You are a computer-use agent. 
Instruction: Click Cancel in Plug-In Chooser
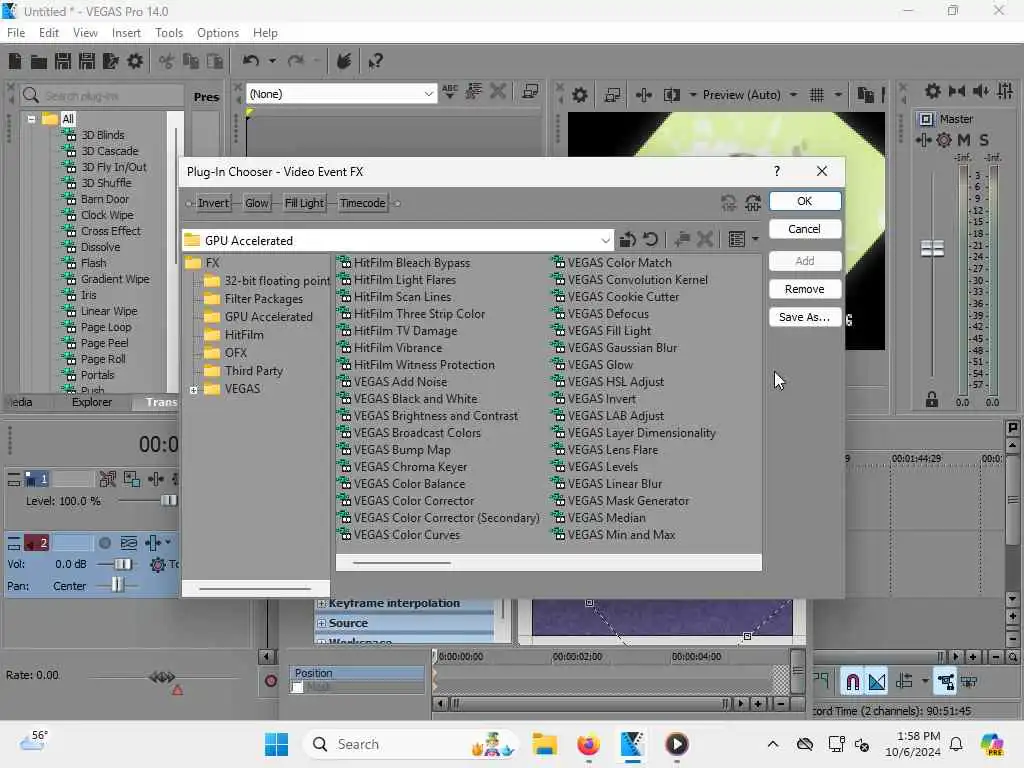(805, 229)
